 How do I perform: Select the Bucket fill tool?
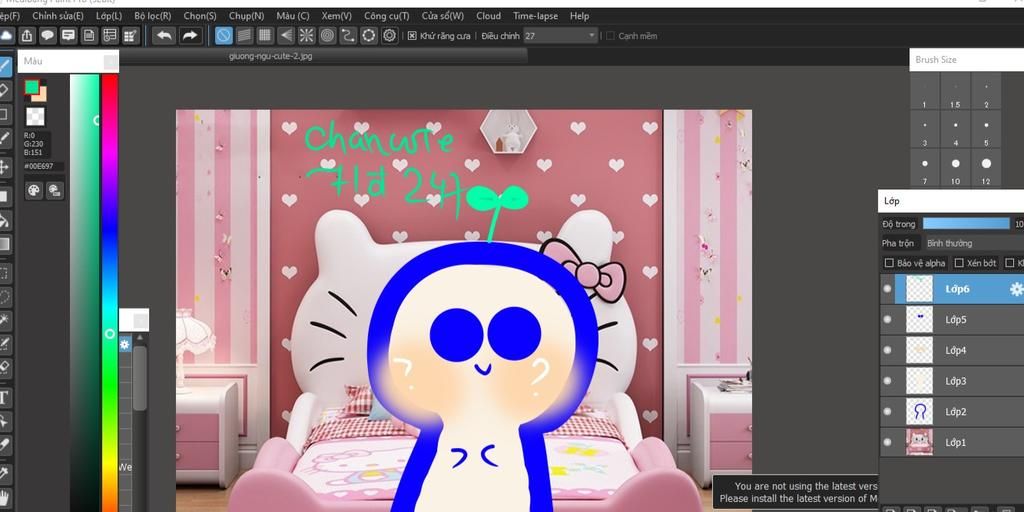pyautogui.click(x=4, y=221)
